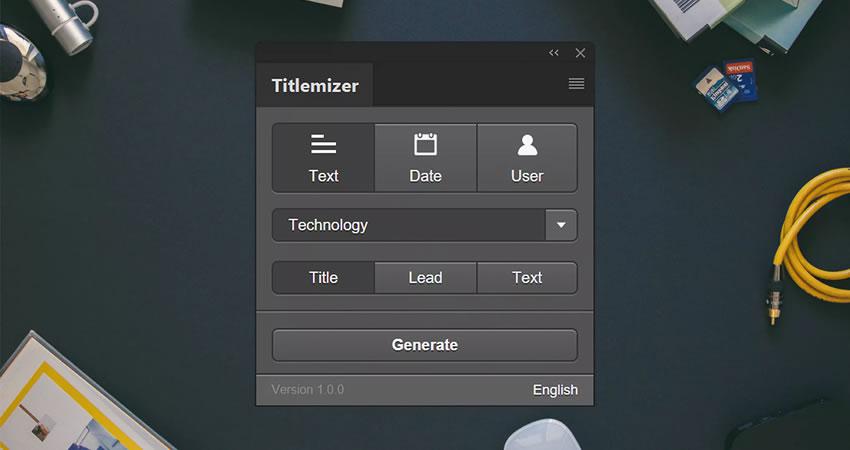Open the panel hamburger menu icon
Image resolution: width=850 pixels, height=450 pixels.
tap(576, 83)
